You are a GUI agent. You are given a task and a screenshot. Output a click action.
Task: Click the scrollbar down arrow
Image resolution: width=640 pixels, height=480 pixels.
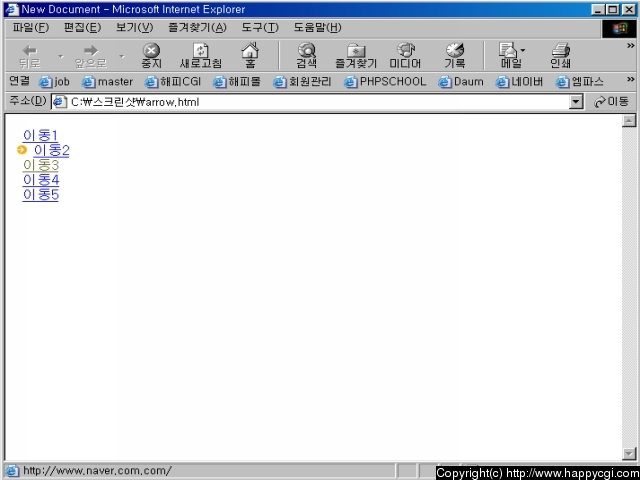(629, 453)
